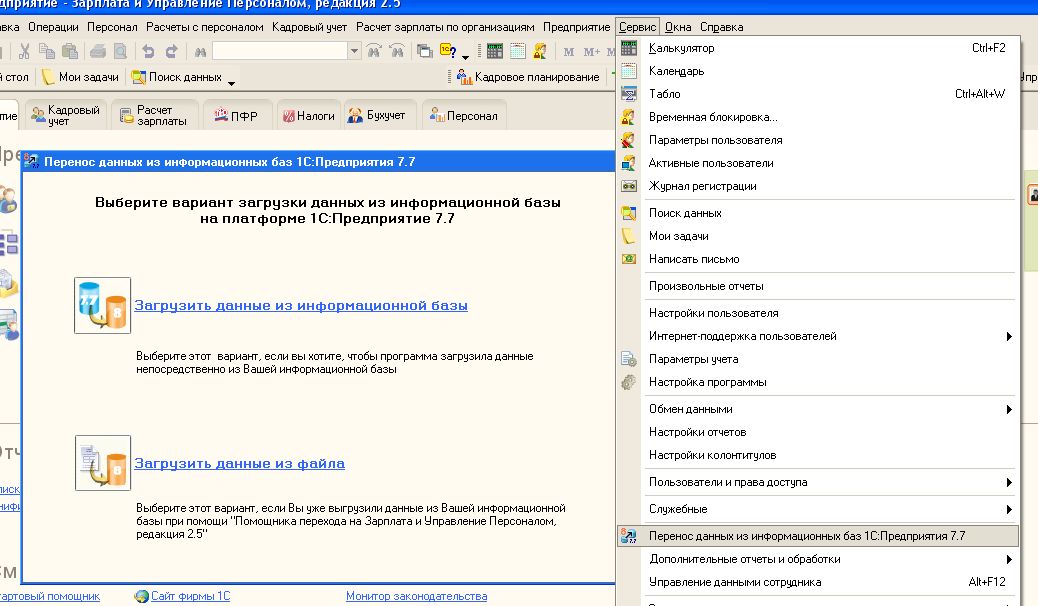Expand Интернет-поддержка пользователей submenu
Screen dimensions: 1038x606
pyautogui.click(x=1009, y=336)
